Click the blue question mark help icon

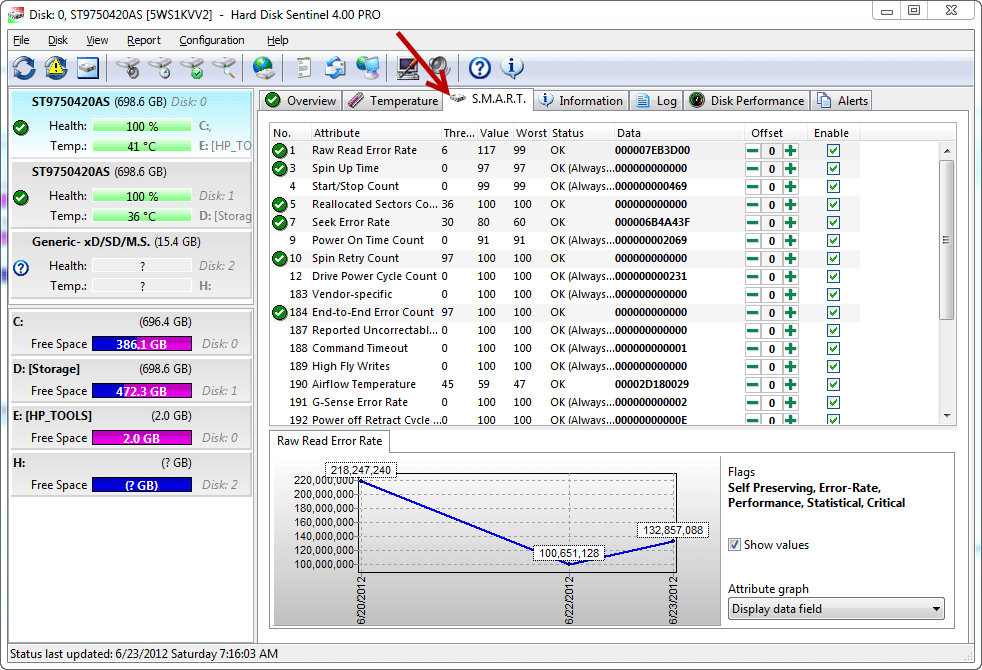pos(480,68)
